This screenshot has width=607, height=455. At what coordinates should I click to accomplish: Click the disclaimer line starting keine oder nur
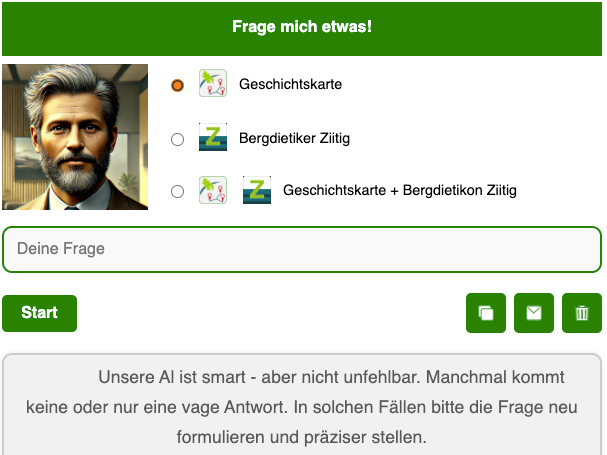pos(302,408)
